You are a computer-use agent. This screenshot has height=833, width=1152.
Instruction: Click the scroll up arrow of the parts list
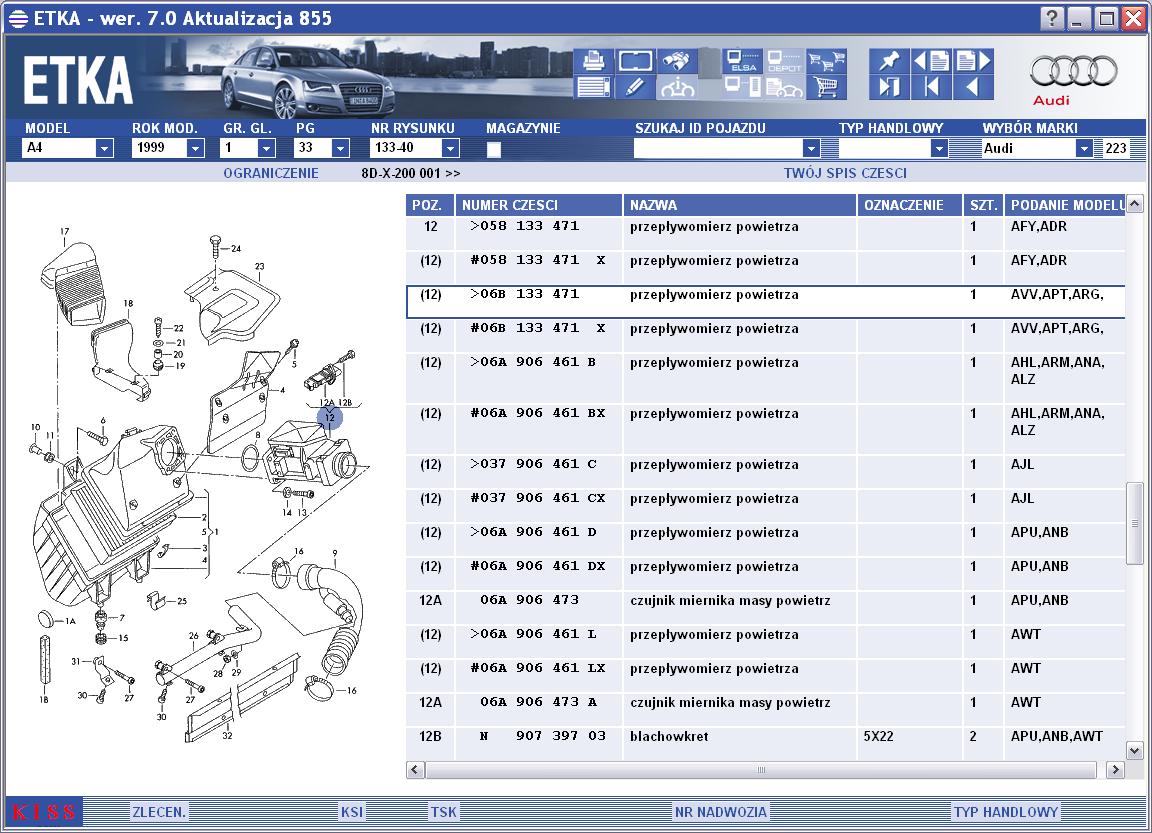[1134, 203]
